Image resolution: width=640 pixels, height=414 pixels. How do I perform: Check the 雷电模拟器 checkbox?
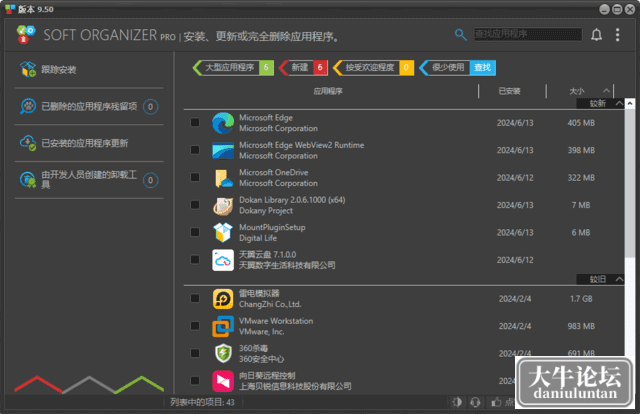click(195, 298)
